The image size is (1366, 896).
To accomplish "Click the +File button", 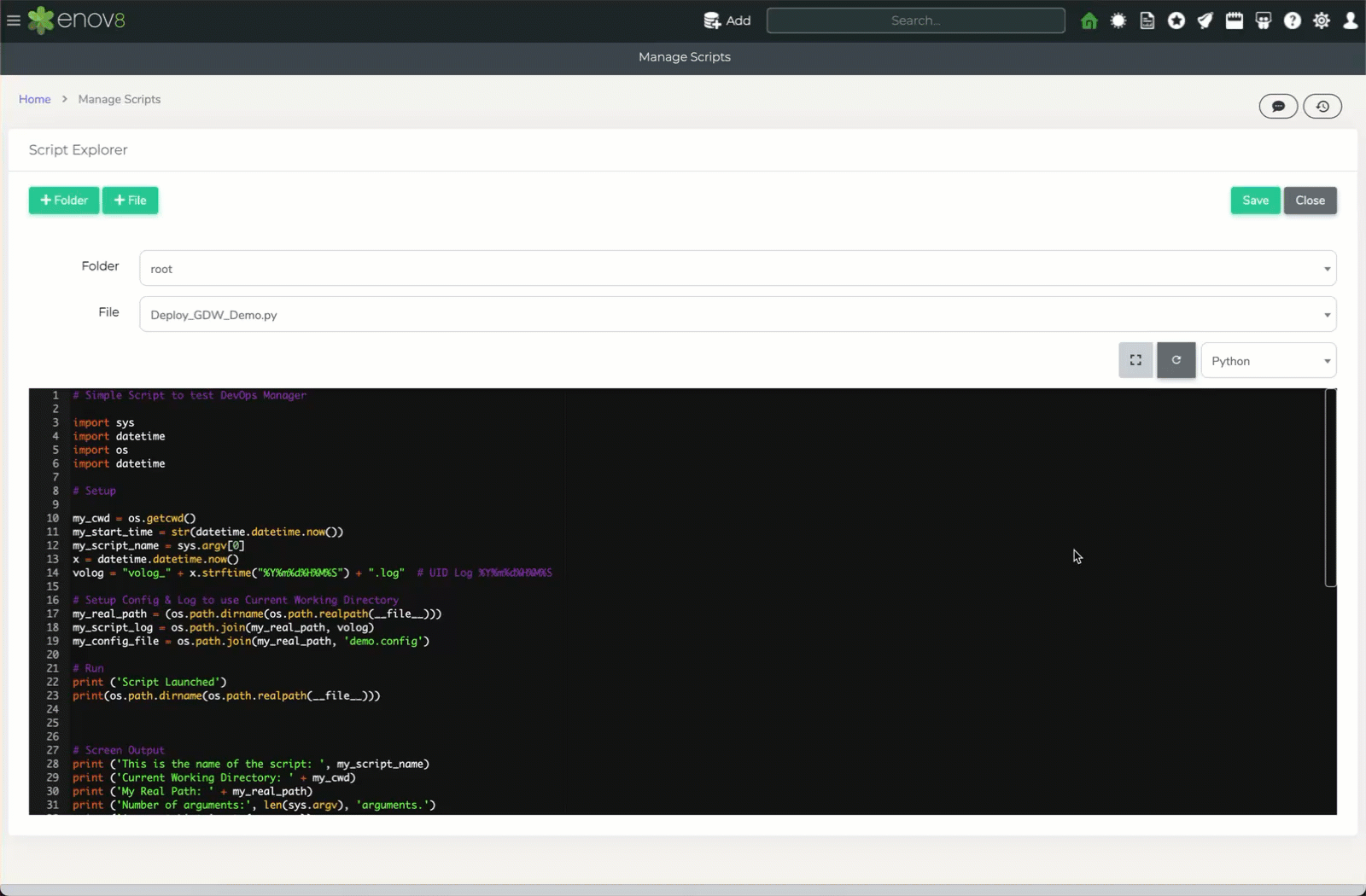I will pos(130,201).
